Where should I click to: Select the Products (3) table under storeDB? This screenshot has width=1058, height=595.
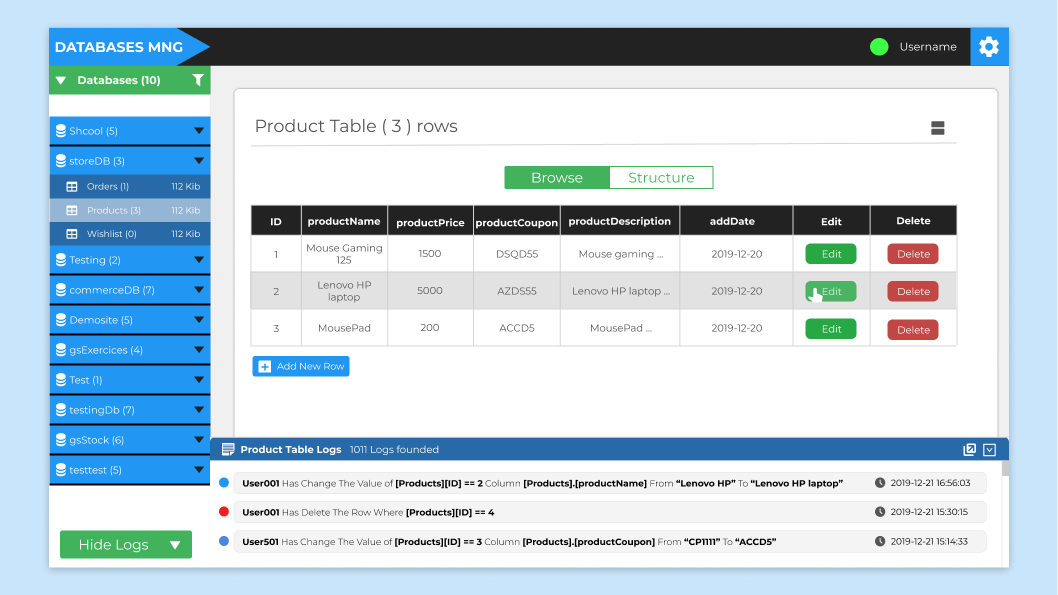click(x=126, y=210)
